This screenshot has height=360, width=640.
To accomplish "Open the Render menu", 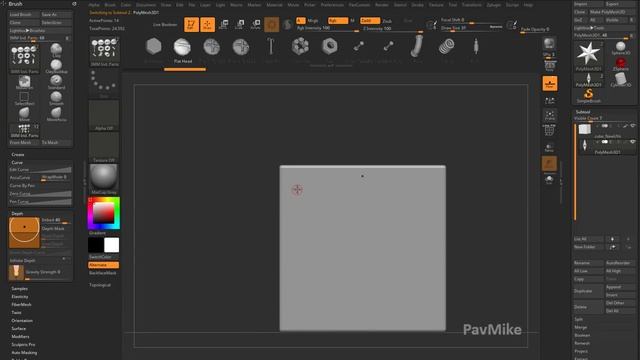I will (382, 5).
